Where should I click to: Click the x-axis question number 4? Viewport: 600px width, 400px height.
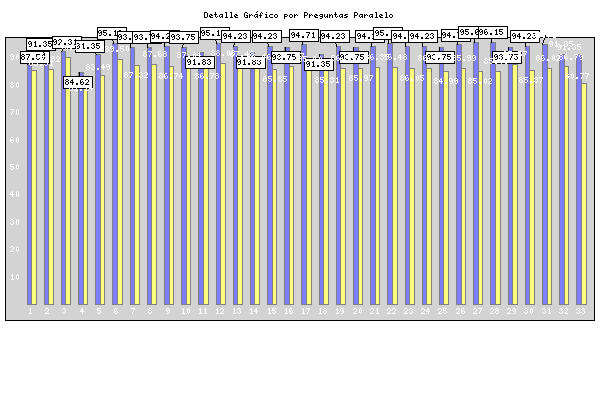(82, 311)
